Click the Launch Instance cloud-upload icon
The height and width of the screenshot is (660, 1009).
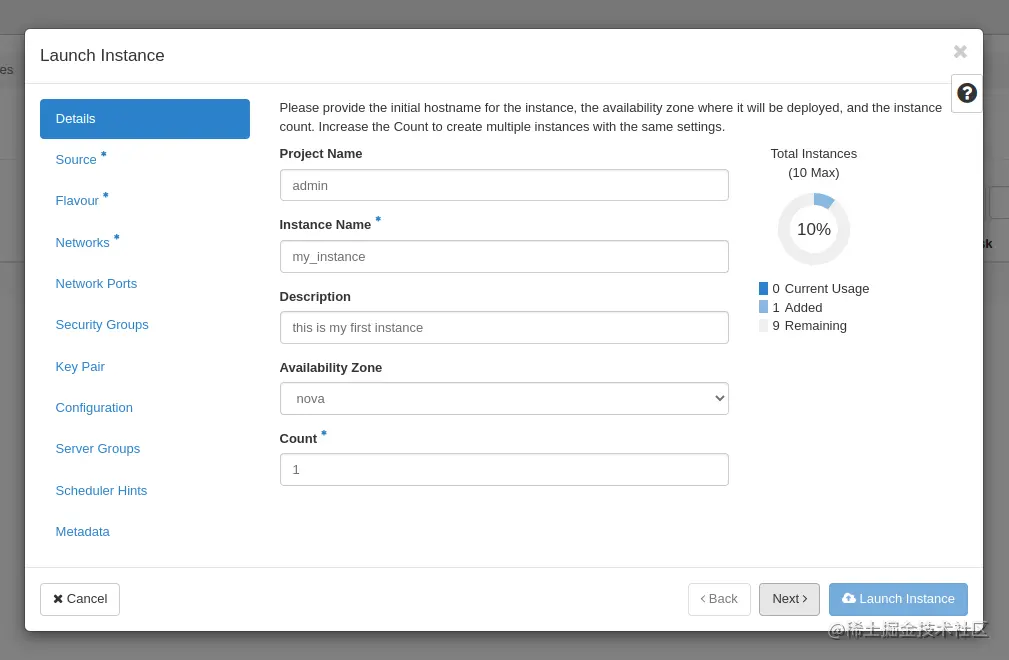click(849, 598)
